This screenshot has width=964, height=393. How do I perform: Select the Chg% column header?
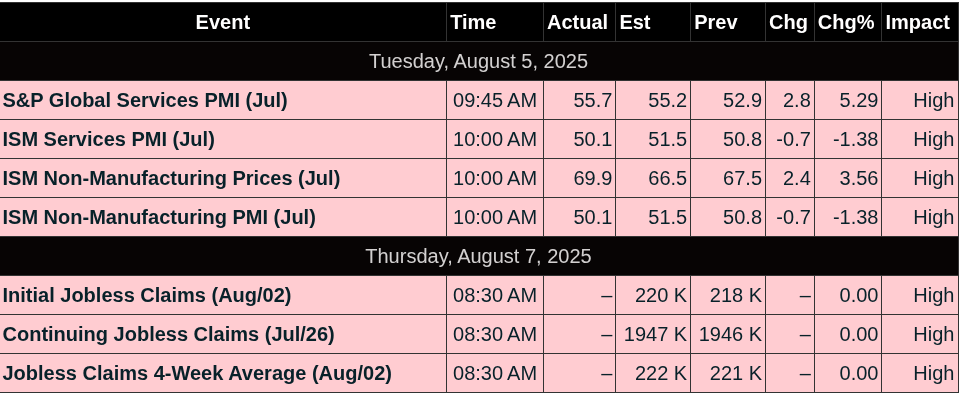(848, 22)
